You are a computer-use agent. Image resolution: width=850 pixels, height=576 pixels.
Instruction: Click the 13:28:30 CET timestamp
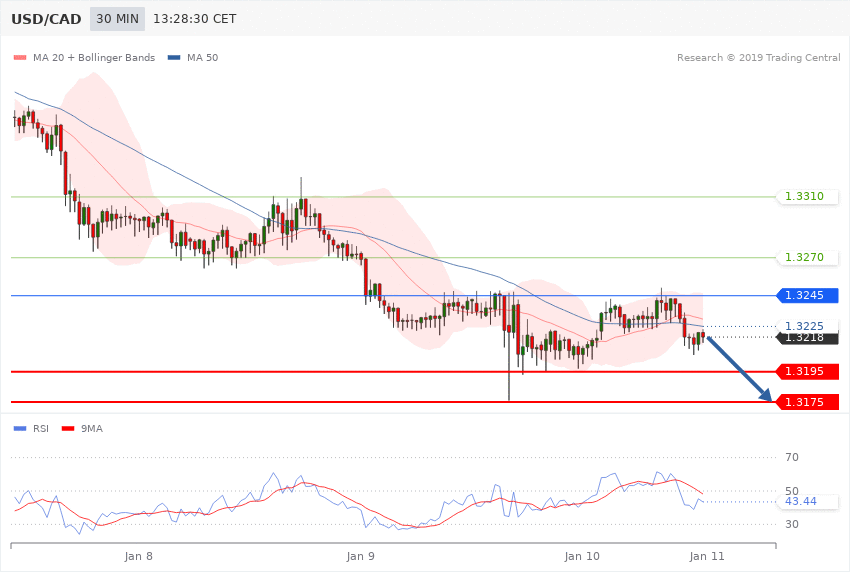(x=195, y=19)
